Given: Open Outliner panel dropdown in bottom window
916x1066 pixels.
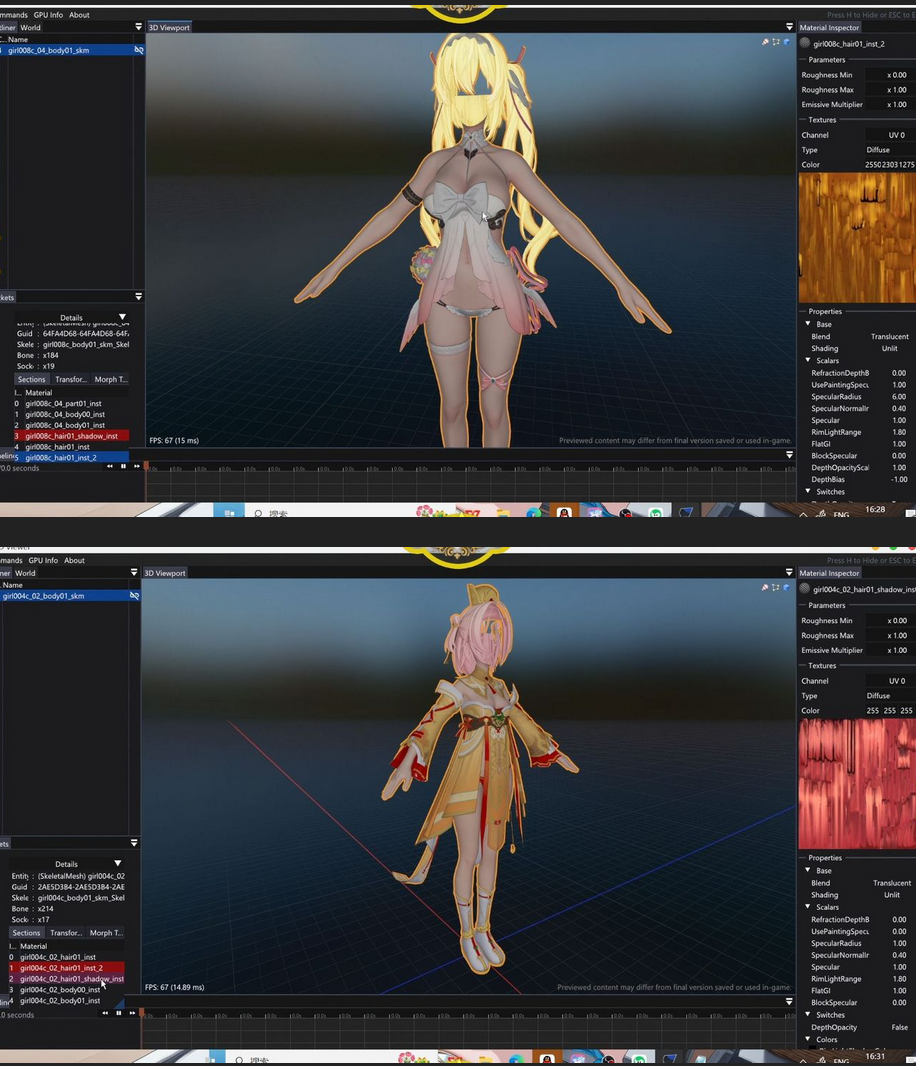Looking at the screenshot, I should pyautogui.click(x=133, y=572).
